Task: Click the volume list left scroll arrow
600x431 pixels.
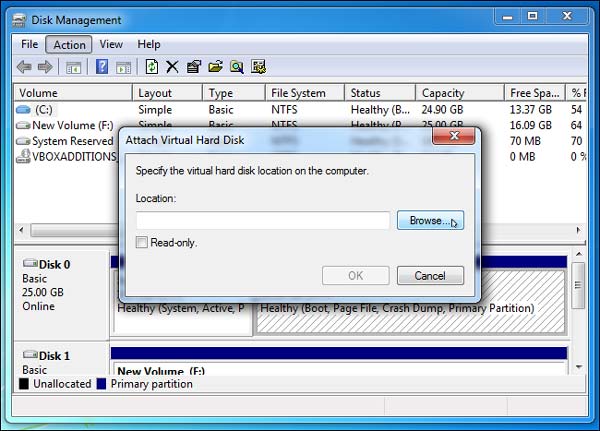Action: click(x=21, y=230)
